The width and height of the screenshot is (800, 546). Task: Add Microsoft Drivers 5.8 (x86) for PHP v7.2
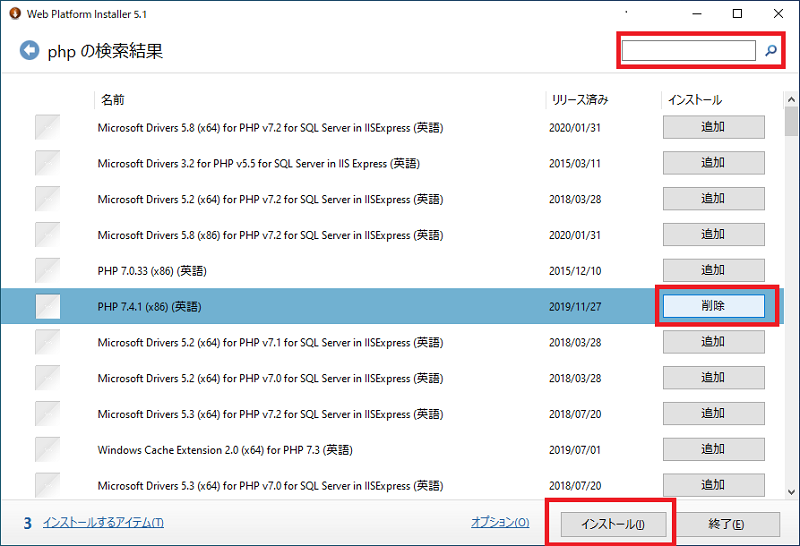pos(713,234)
